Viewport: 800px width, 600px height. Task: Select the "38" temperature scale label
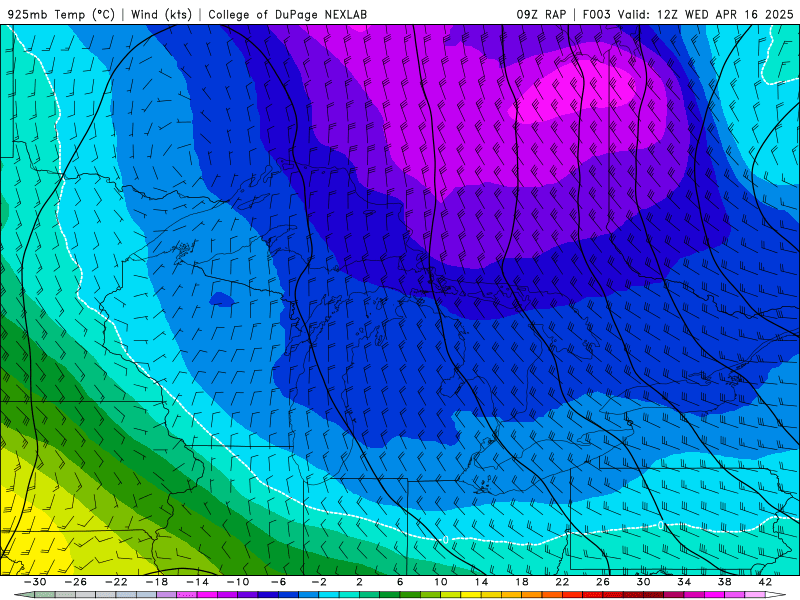[x=724, y=582]
